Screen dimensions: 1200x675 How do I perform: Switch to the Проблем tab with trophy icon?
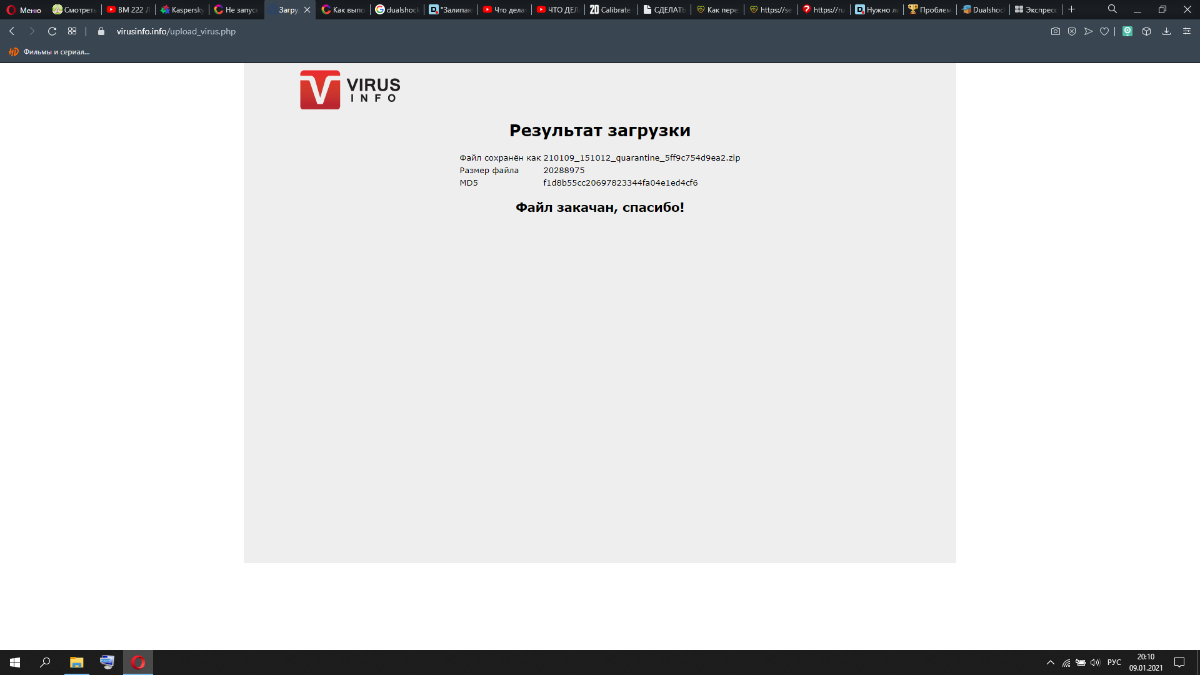coord(930,9)
